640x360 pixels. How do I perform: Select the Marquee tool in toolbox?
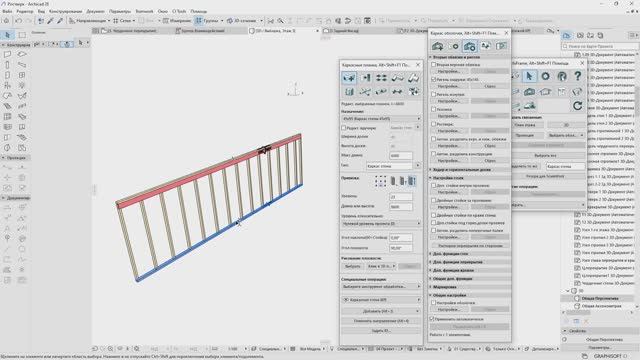(x=22, y=35)
